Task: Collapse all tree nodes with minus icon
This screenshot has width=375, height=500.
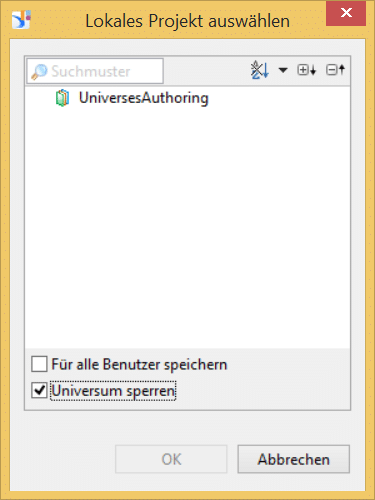Action: point(335,70)
